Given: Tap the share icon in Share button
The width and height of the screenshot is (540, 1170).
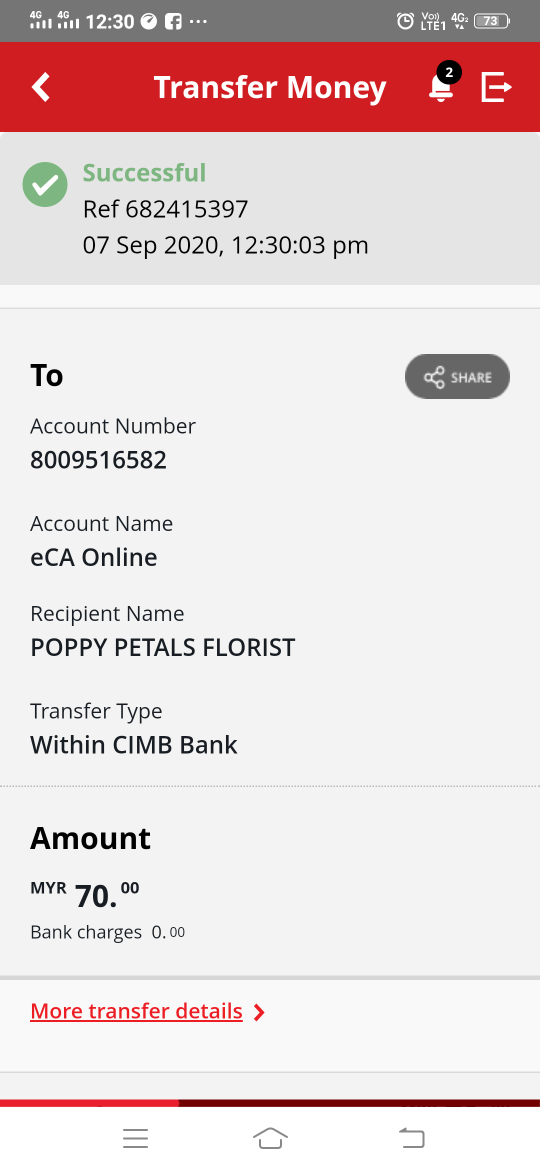Looking at the screenshot, I should (434, 377).
